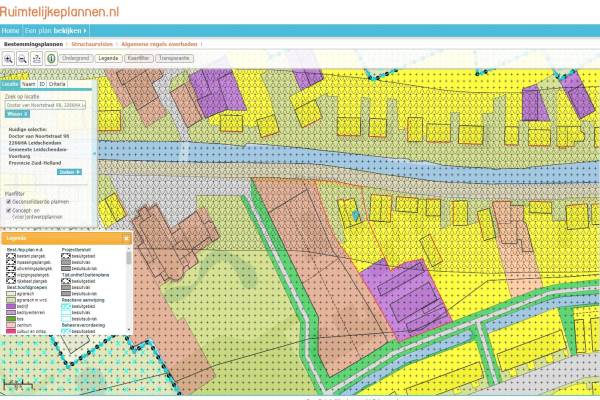Click the green info tool icon

pyautogui.click(x=51, y=59)
